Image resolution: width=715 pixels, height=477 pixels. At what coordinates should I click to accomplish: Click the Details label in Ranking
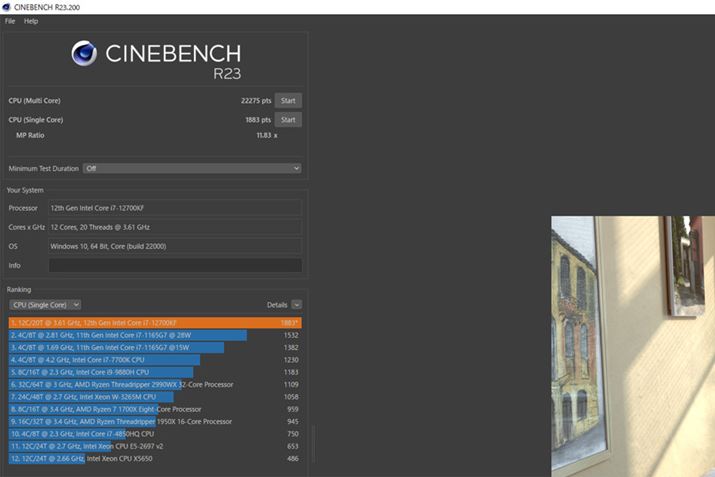277,305
